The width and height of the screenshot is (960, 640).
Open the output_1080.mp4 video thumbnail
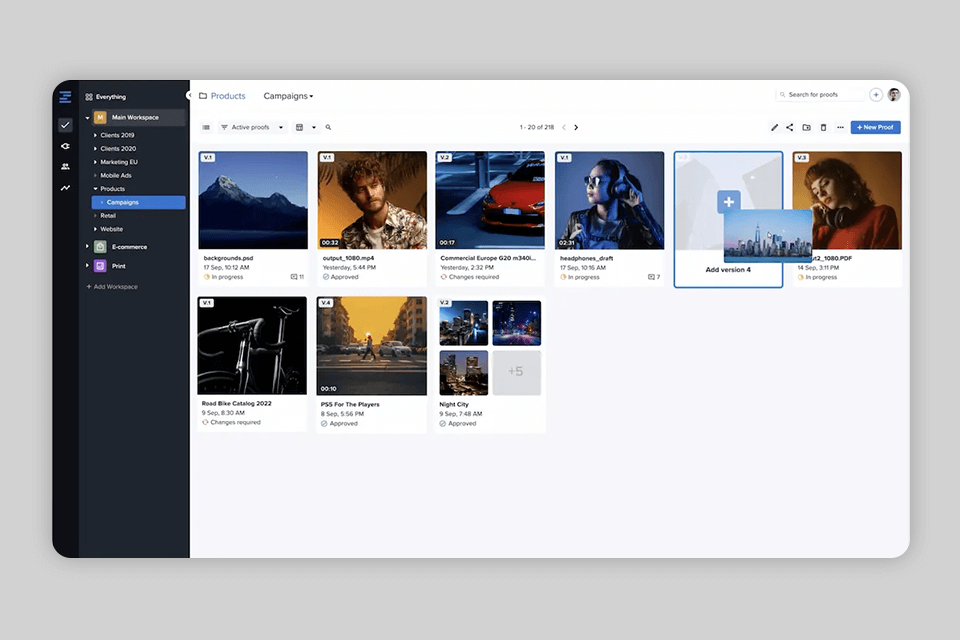pos(372,200)
